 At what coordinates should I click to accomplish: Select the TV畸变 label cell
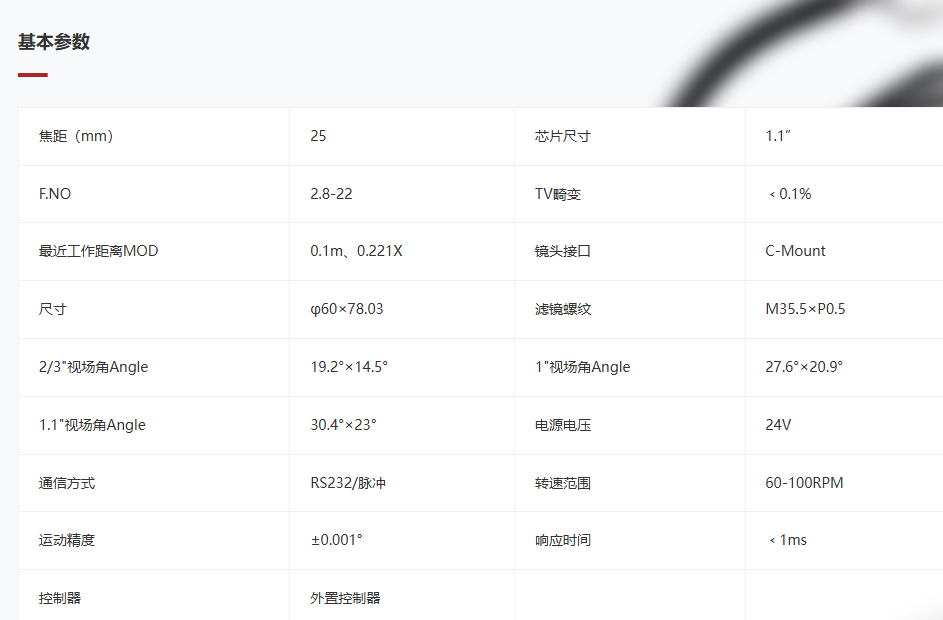558,194
